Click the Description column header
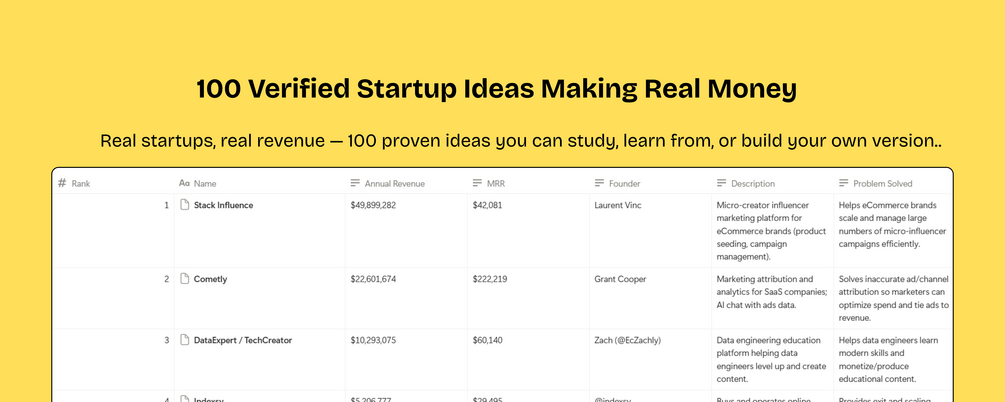Image resolution: width=1005 pixels, height=402 pixels. 753,184
